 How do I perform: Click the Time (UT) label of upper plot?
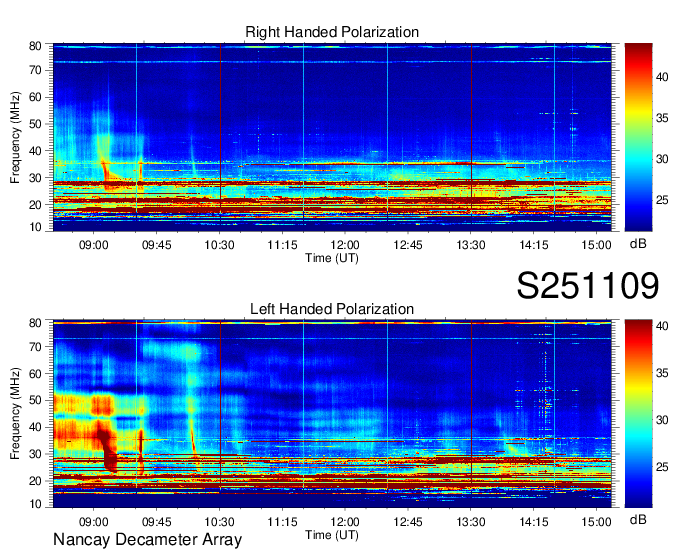[332, 257]
